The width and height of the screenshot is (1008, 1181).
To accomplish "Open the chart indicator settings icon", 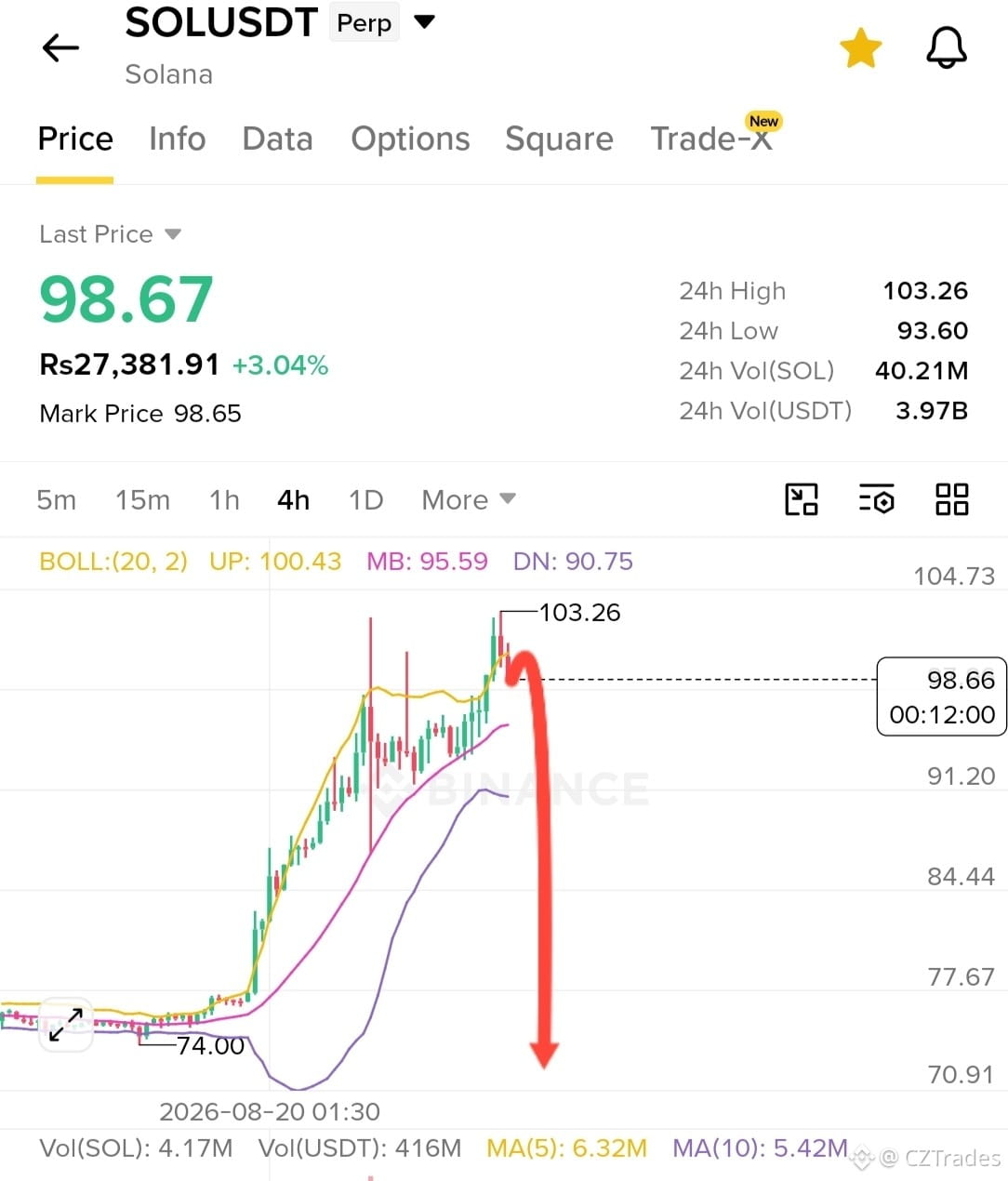I will [x=876, y=499].
